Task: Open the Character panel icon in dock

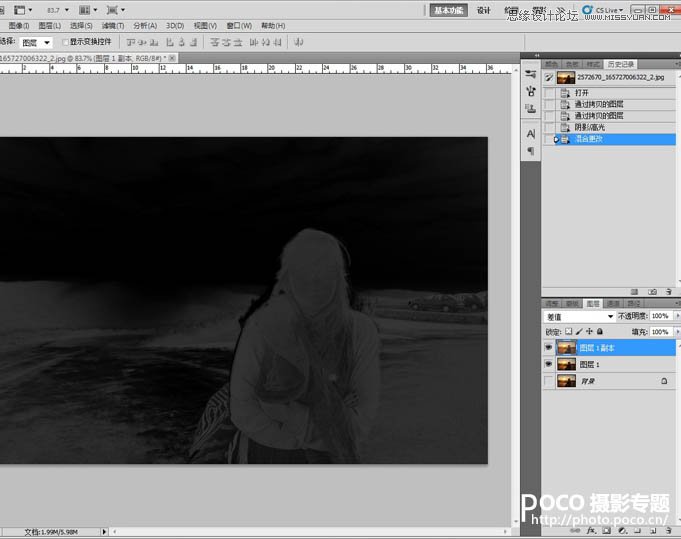Action: click(x=531, y=133)
